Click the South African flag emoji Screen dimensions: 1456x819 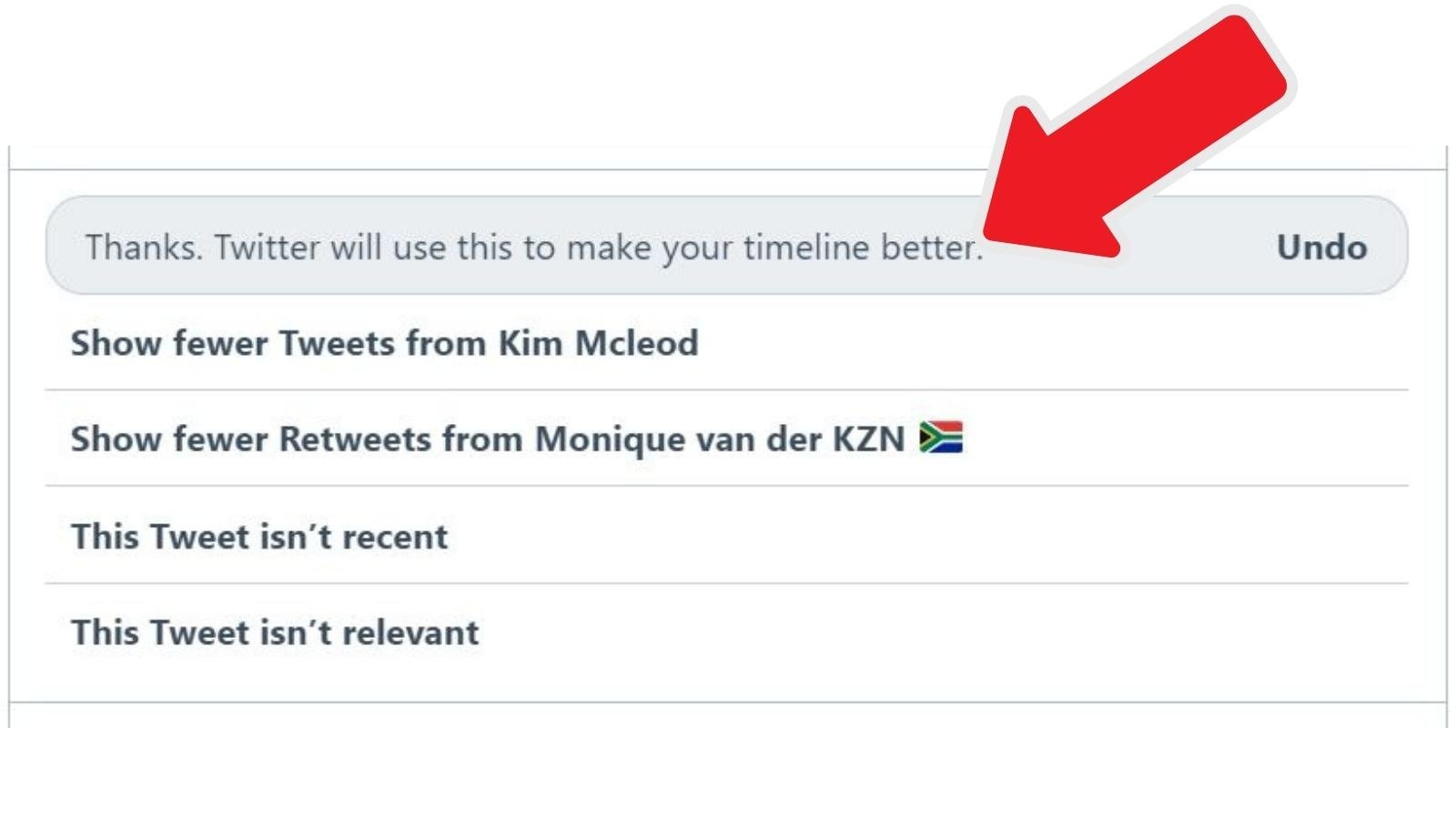tap(940, 438)
